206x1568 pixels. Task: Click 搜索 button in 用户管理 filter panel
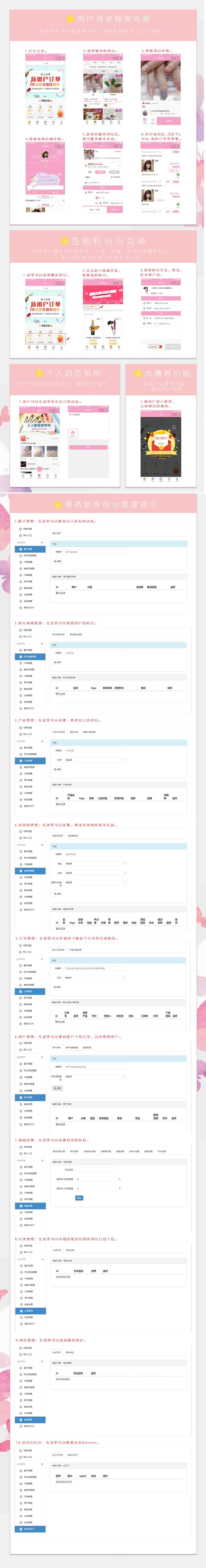[57, 1088]
